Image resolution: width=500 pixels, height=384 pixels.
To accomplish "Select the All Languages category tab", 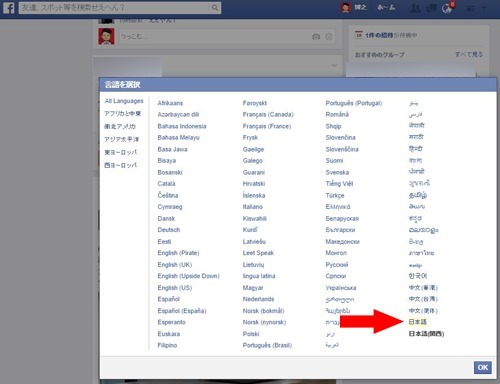I will (124, 101).
